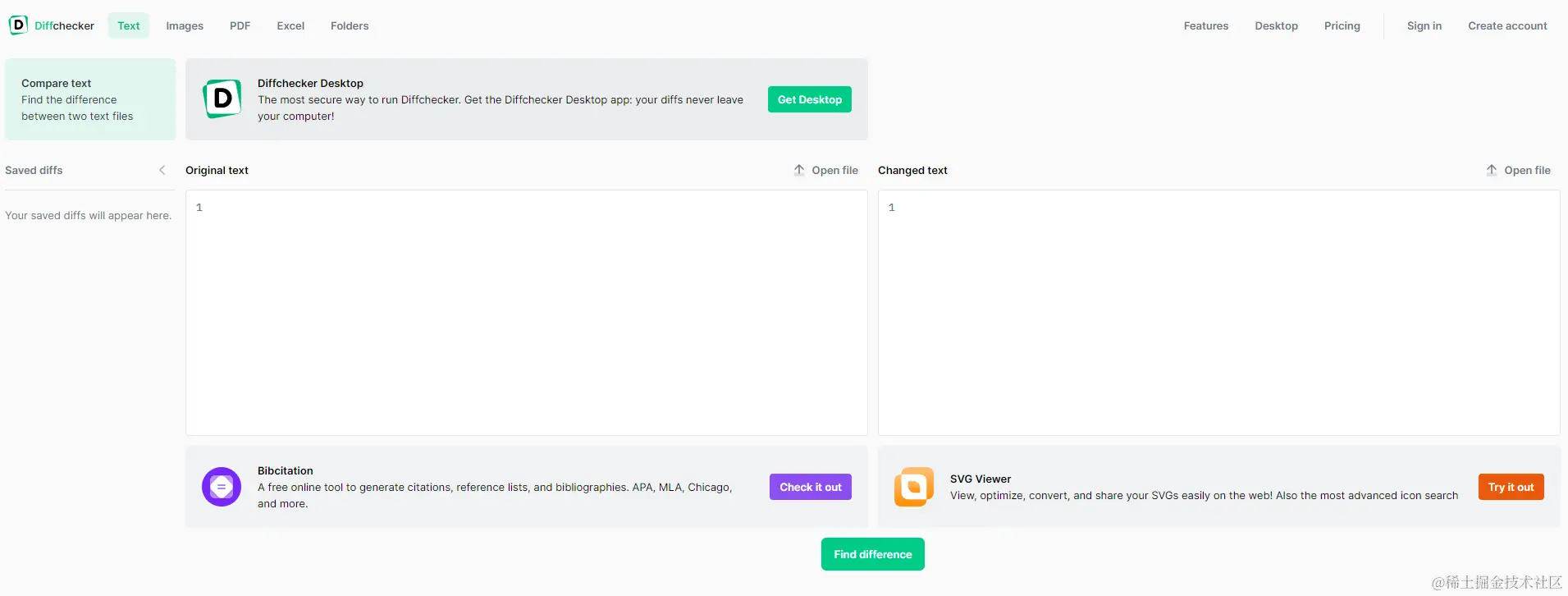Viewport: 1568px width, 596px height.
Task: Click Bibcitation's Check it out button
Action: tap(811, 487)
